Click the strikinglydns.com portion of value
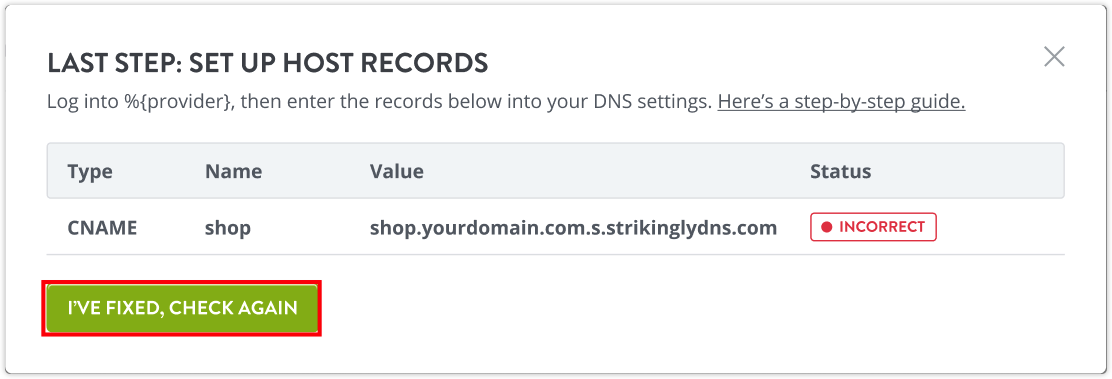Screen dimensions: 1112x379 (x=696, y=228)
